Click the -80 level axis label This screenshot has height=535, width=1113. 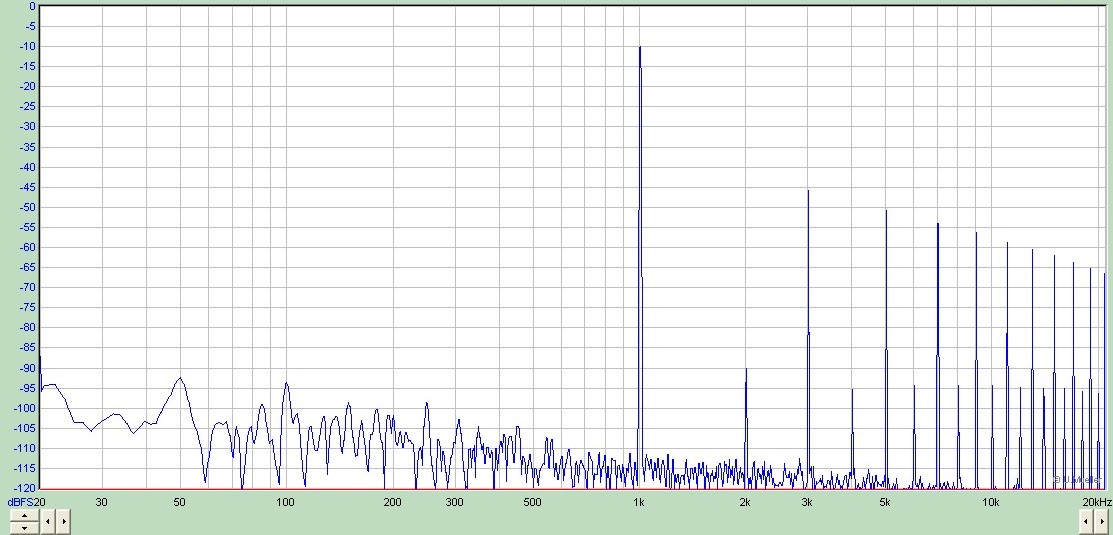click(27, 328)
